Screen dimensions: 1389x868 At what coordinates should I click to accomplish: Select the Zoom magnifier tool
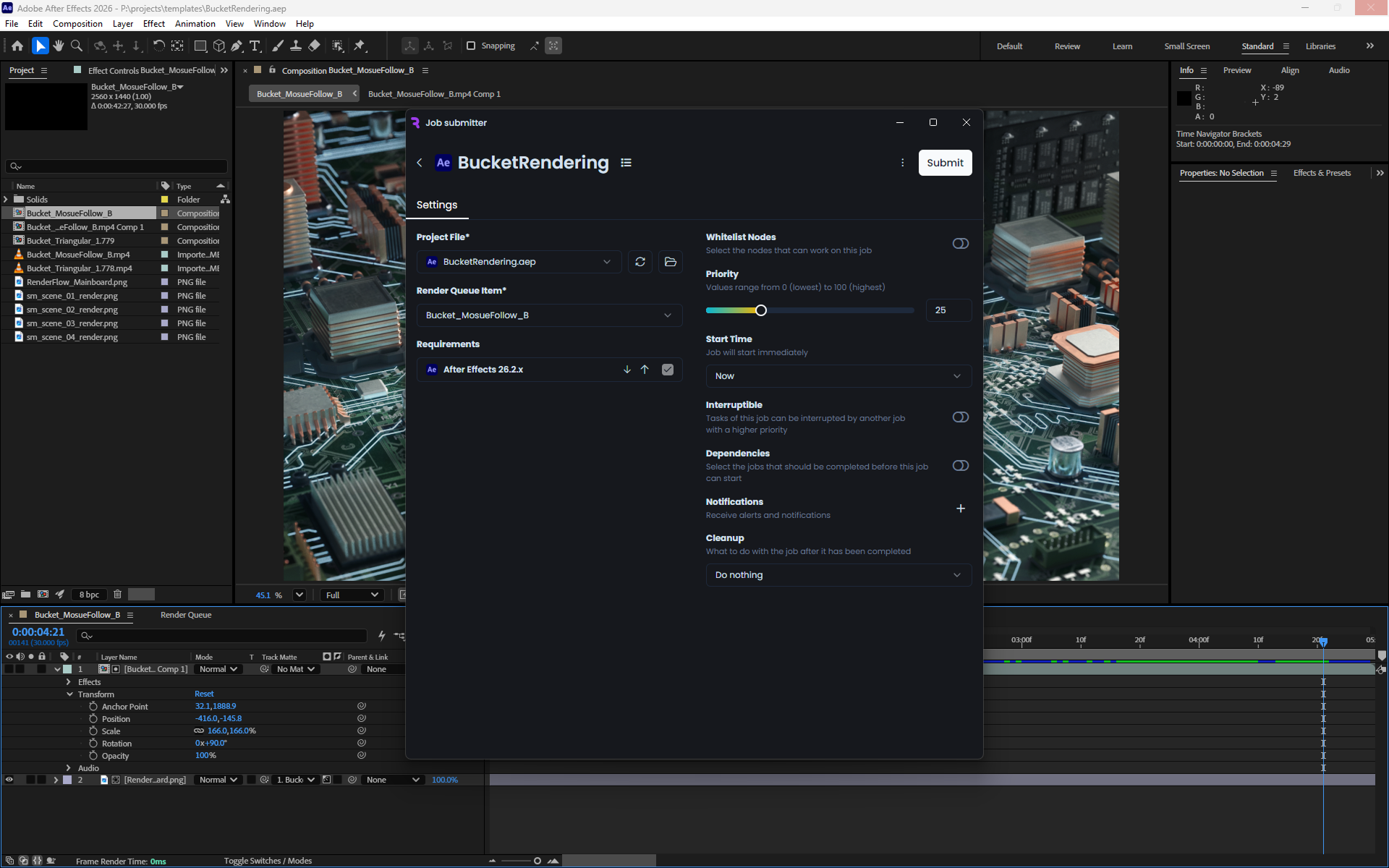(x=76, y=46)
